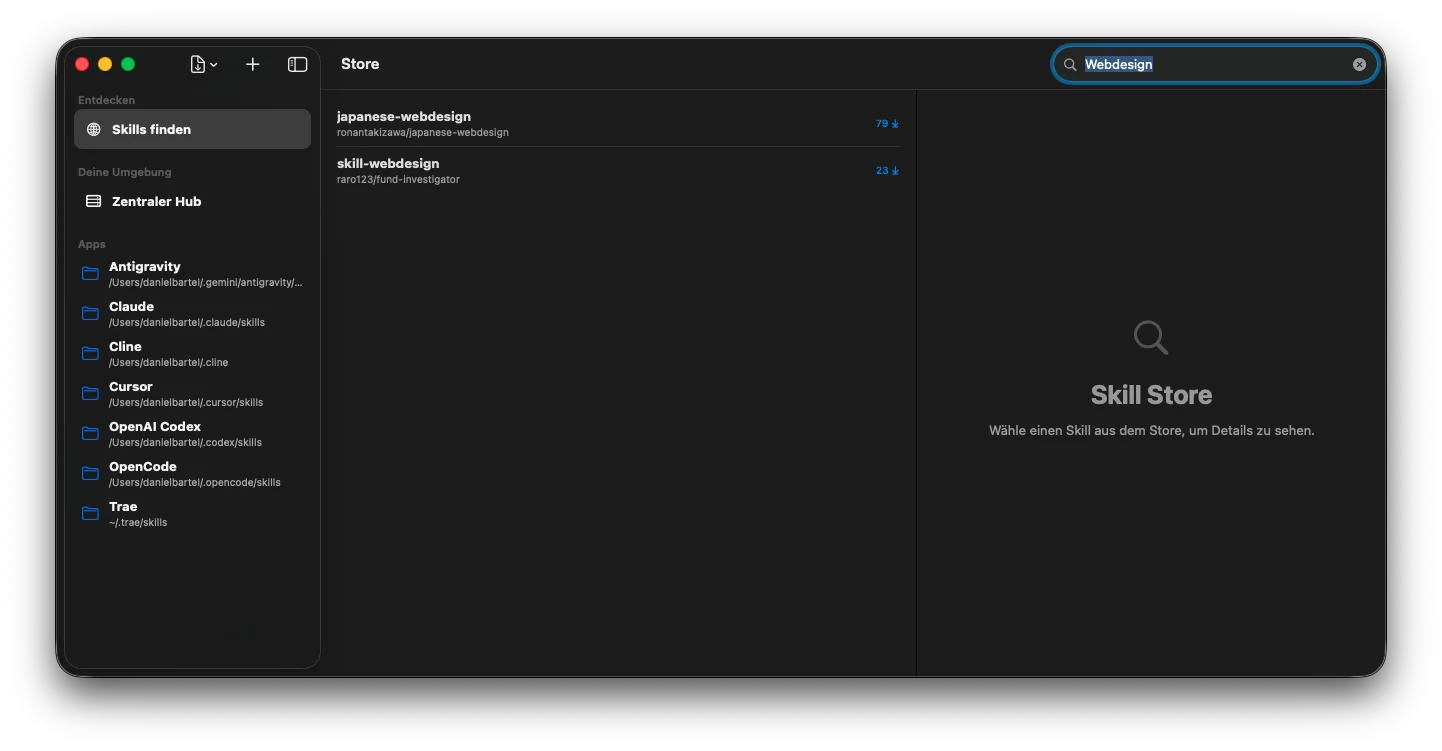This screenshot has width=1442, height=751.
Task: Clear the search field text
Action: 1359,64
